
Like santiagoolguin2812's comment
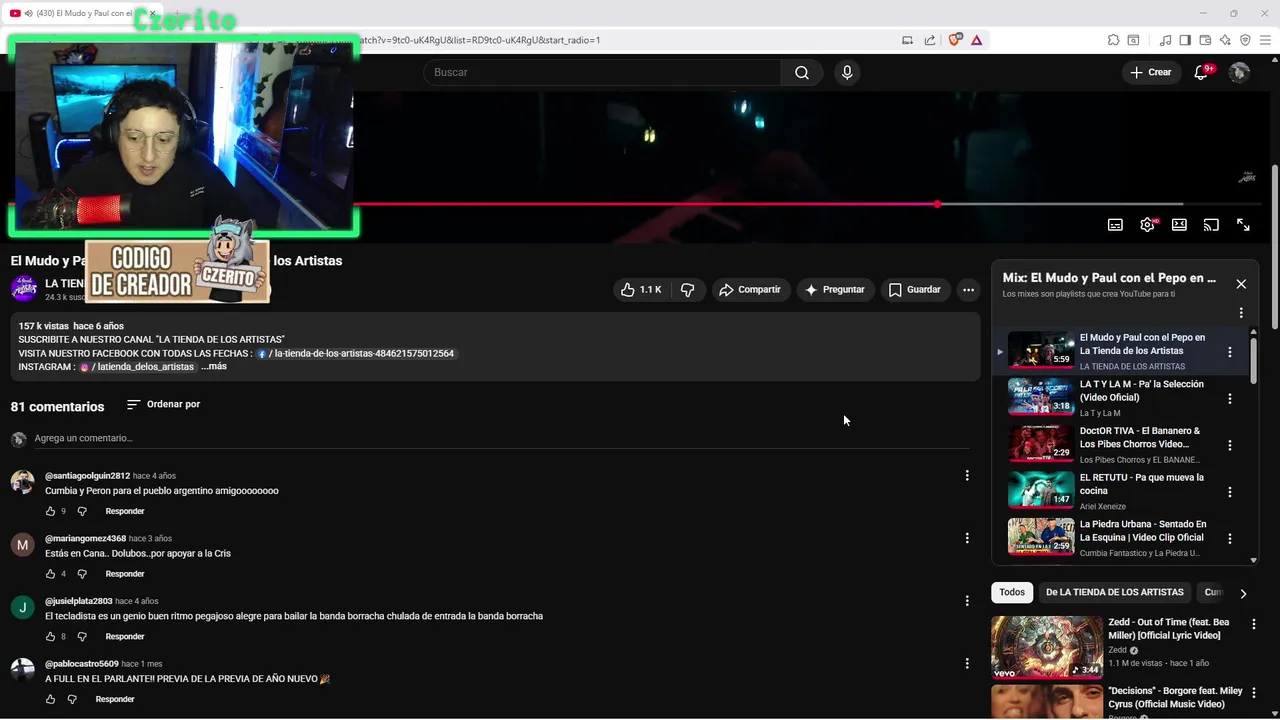tap(50, 511)
